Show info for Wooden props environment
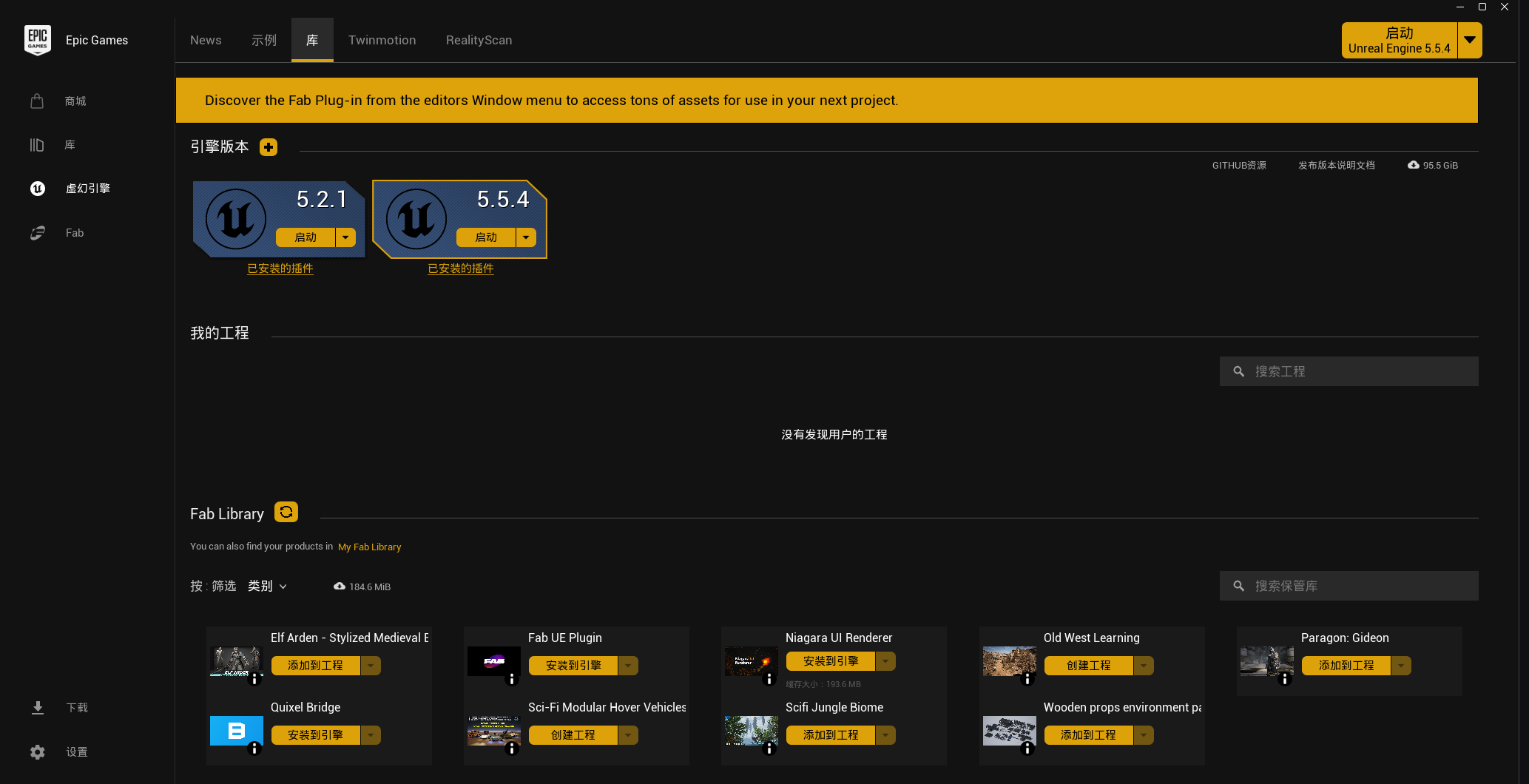Image resolution: width=1529 pixels, height=784 pixels. (1027, 748)
